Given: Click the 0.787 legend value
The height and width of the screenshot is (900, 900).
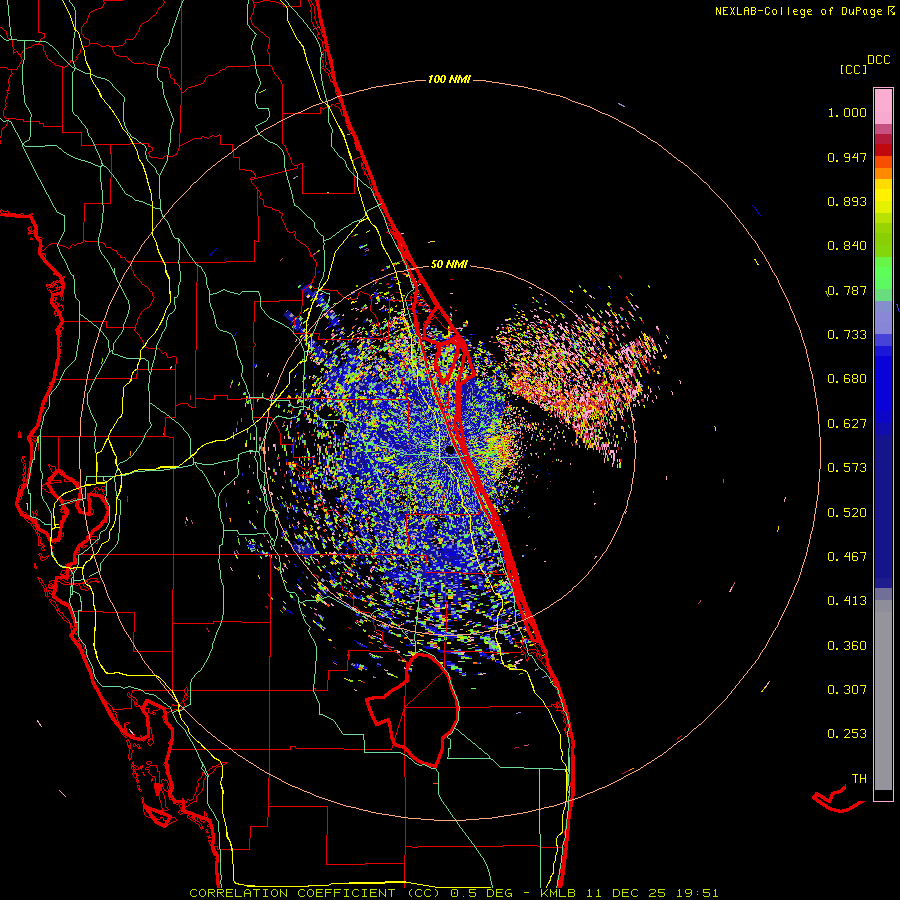Looking at the screenshot, I should [x=847, y=290].
